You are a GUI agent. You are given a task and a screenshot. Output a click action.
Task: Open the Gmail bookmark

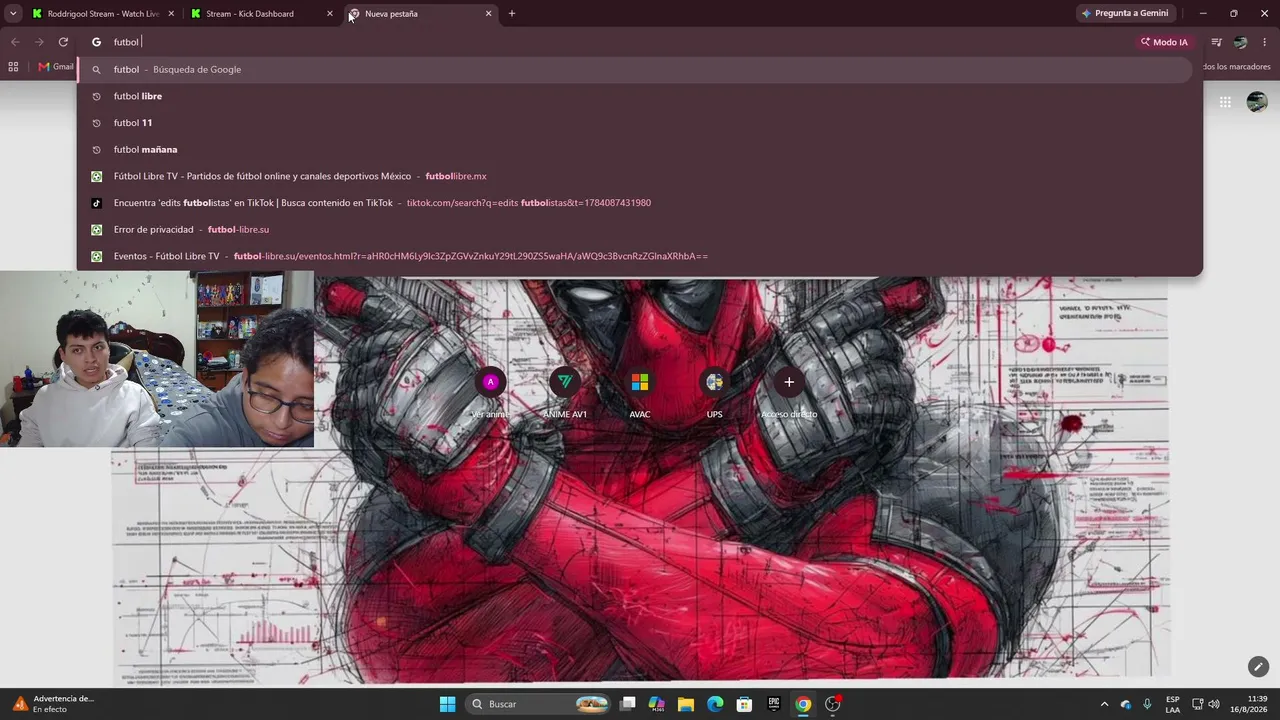(56, 67)
